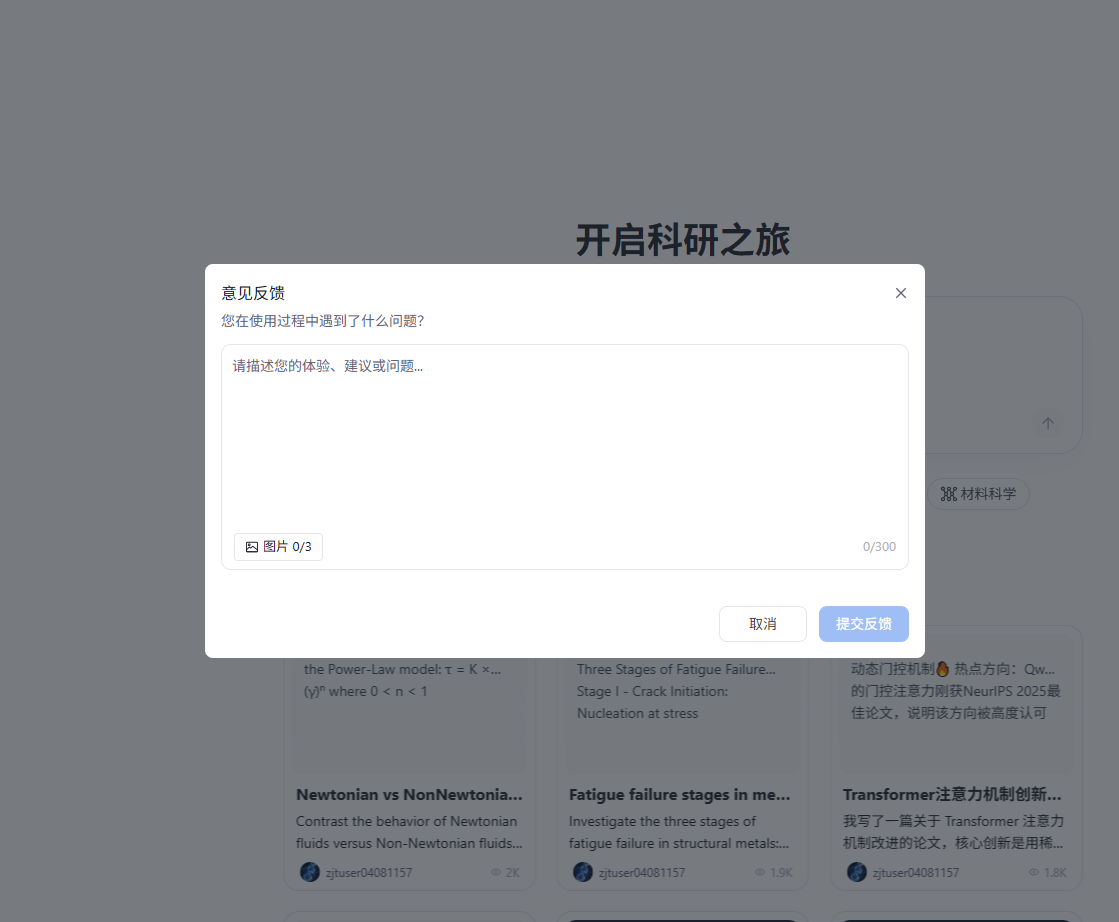
Task: Click the avatar on the Fatigue failure card
Action: pos(583,872)
